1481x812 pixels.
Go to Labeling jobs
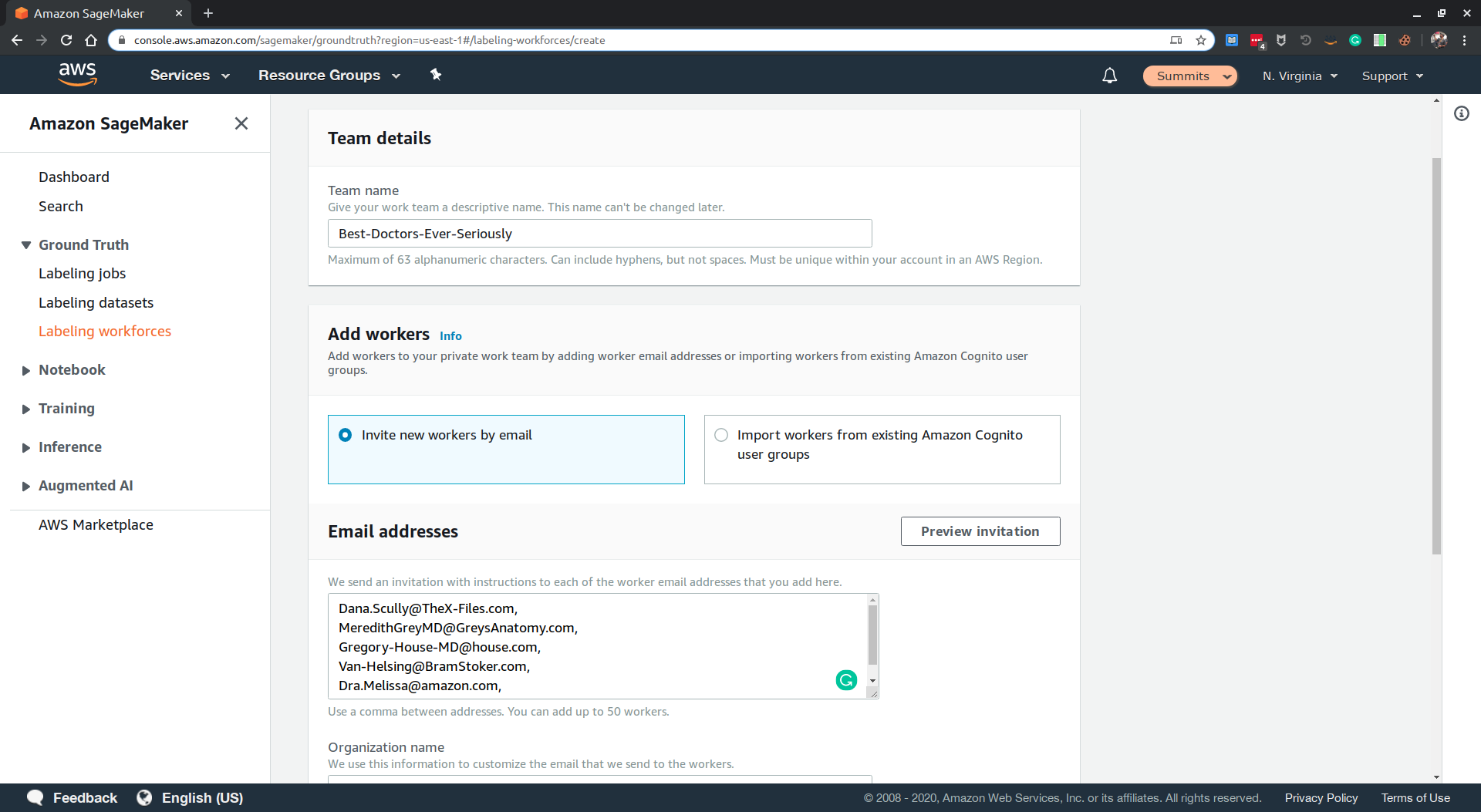82,274
